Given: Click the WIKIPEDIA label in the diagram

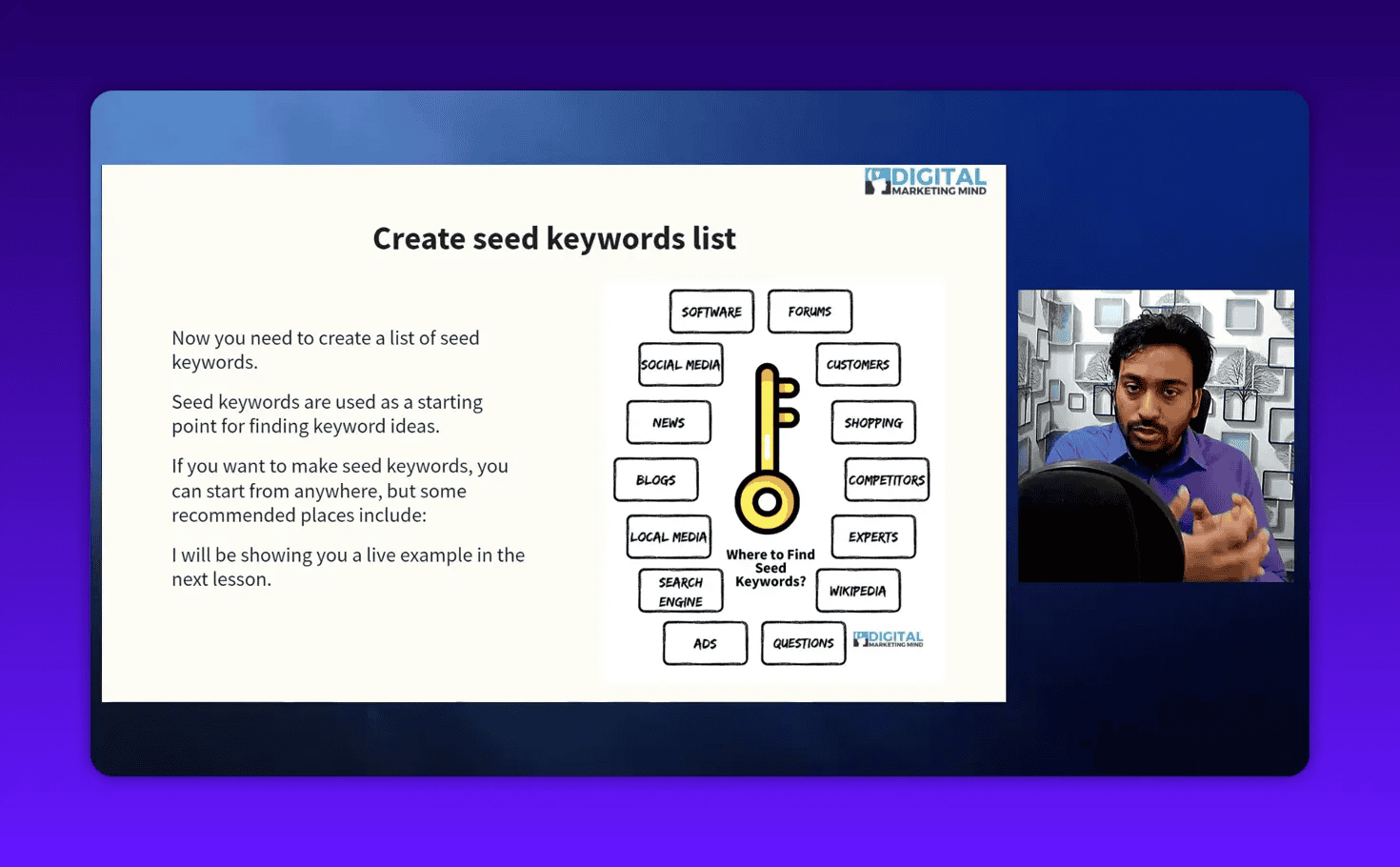Looking at the screenshot, I should (x=857, y=590).
